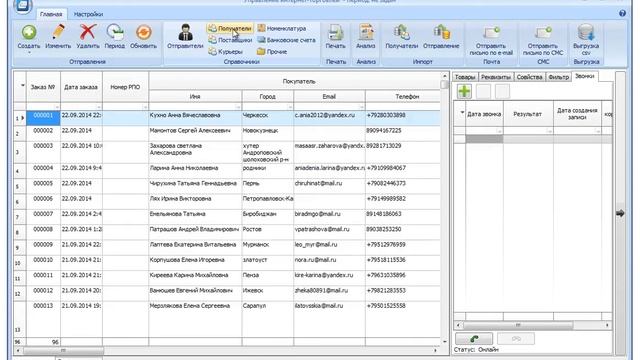Click city Ижевск cell
Image resolution: width=640 pixels, height=360 pixels.
click(x=267, y=293)
